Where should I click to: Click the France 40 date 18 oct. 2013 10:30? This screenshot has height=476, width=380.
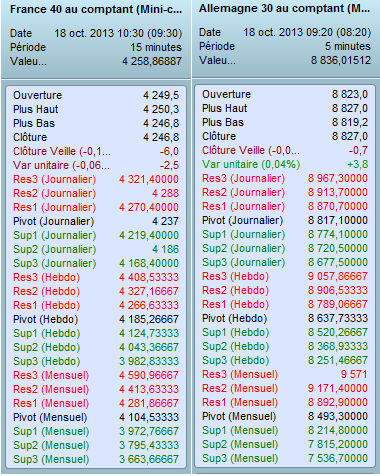[x=118, y=33]
